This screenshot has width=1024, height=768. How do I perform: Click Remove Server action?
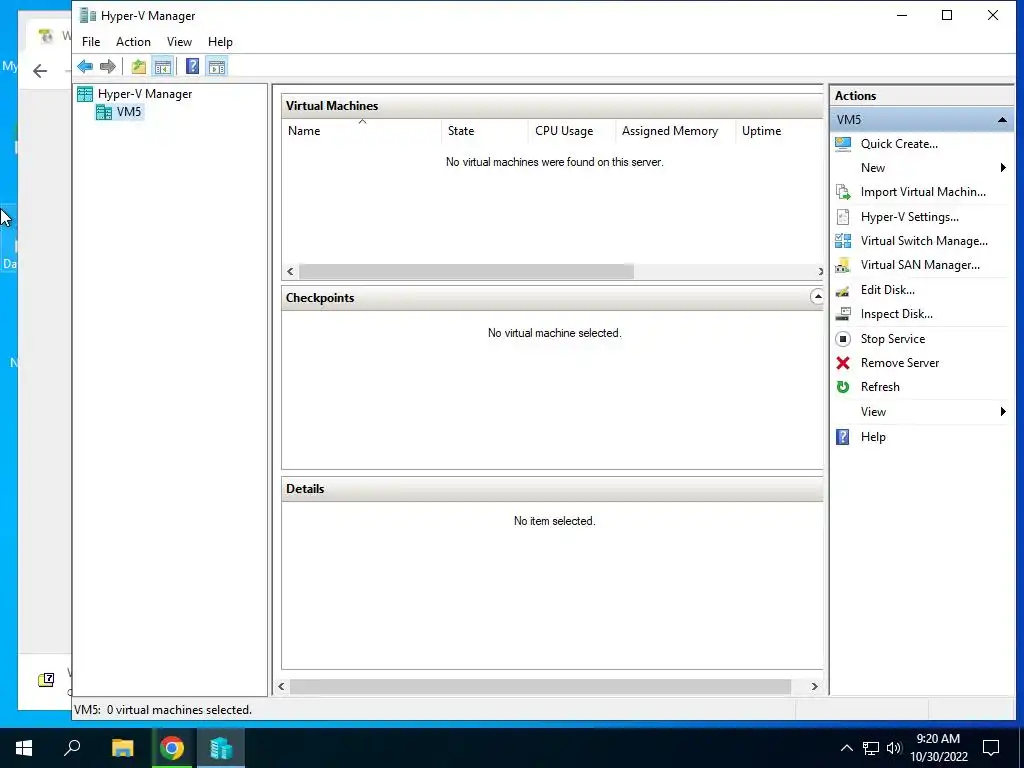pyautogui.click(x=899, y=363)
